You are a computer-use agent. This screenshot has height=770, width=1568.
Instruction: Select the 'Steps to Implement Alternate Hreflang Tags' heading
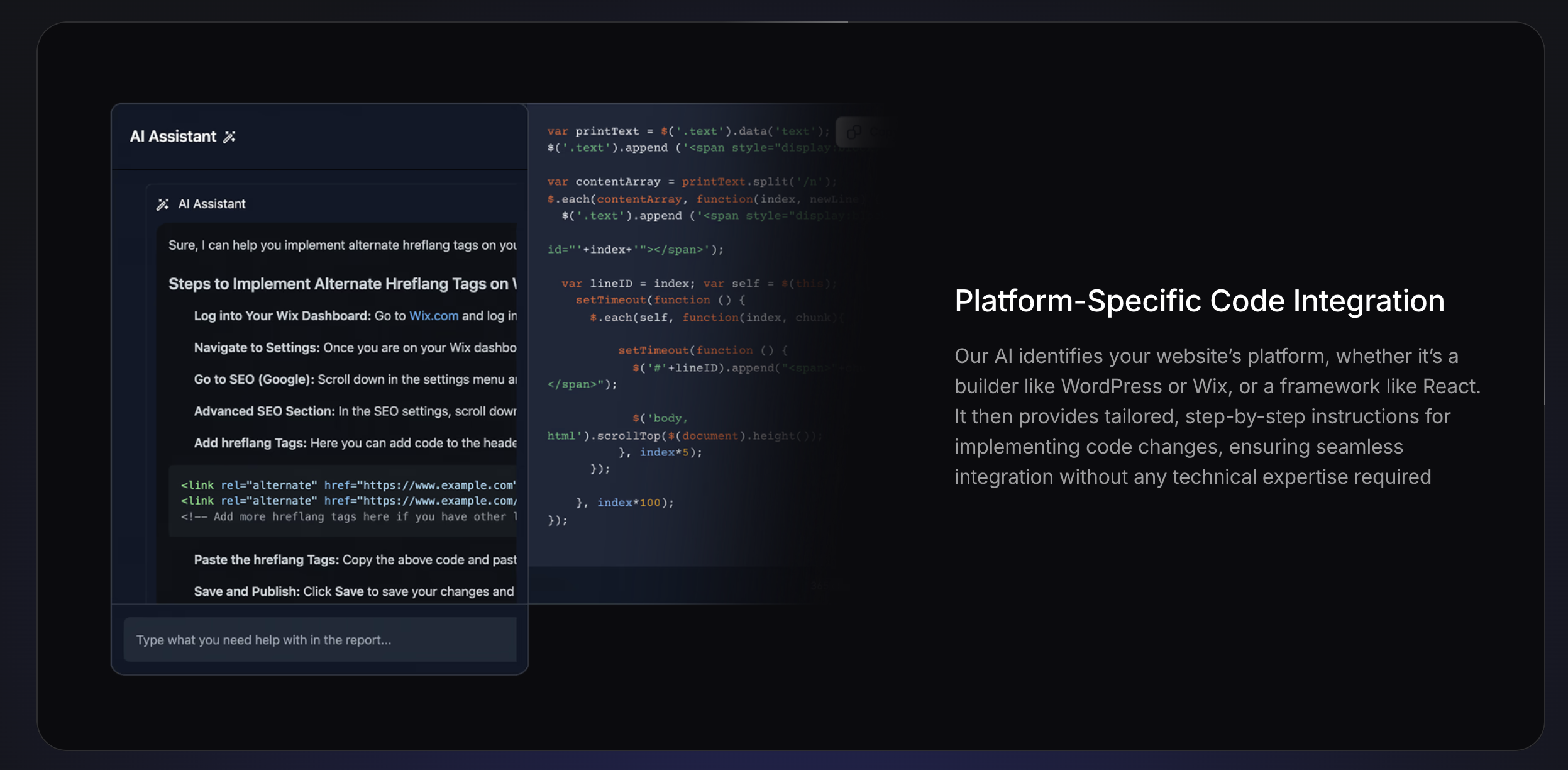(x=342, y=284)
